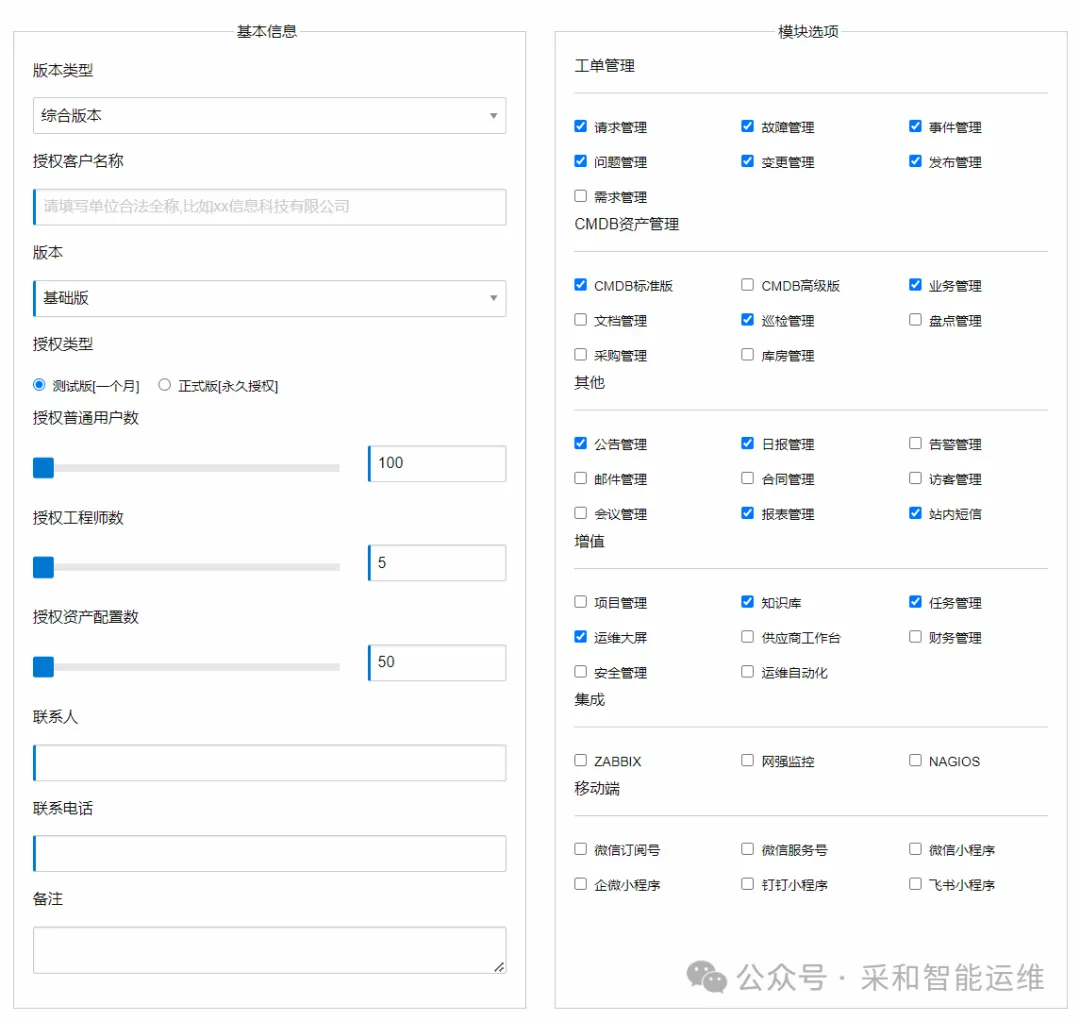Enable the 告警管理 checkbox
The image size is (1080, 1021).
coord(915,443)
